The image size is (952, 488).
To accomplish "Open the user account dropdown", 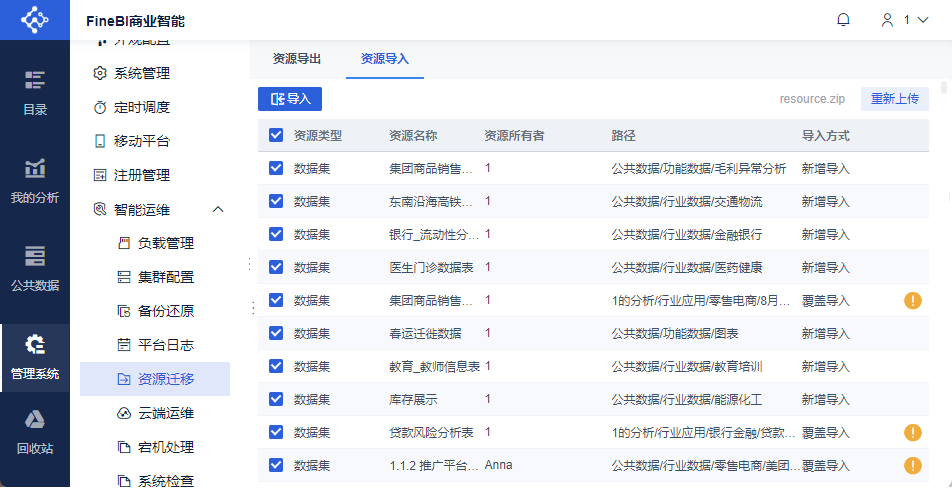I will 903,20.
